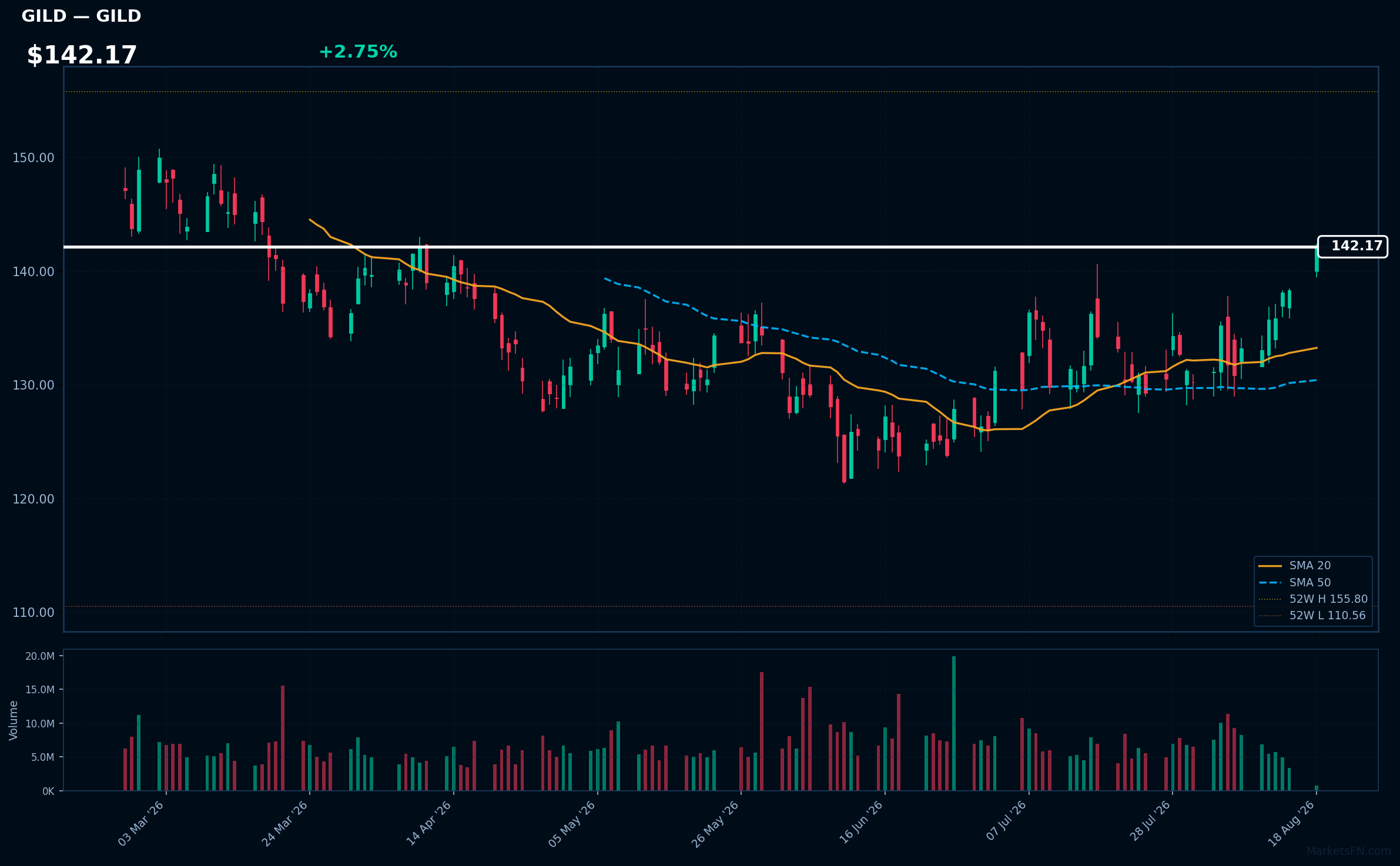This screenshot has height=866, width=1400.
Task: Click the 14 Apr '26 date label
Action: click(x=428, y=824)
